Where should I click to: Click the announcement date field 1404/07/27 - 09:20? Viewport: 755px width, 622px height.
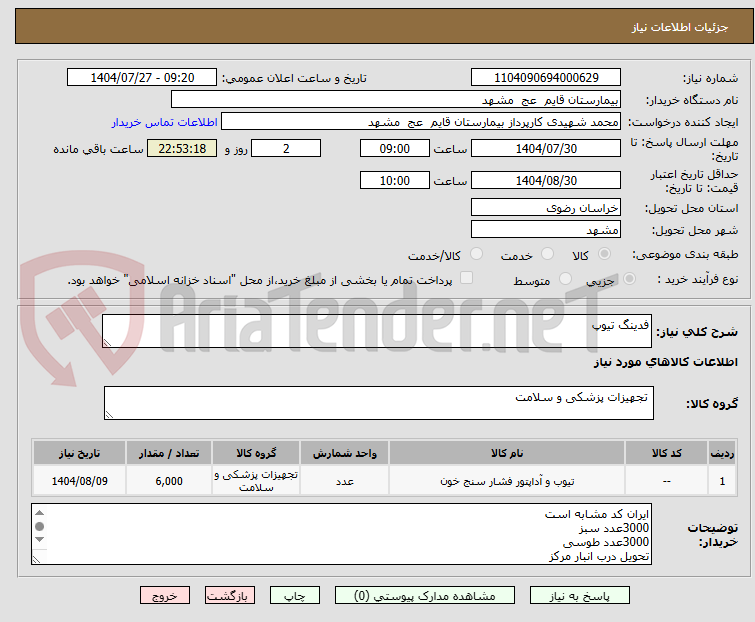tap(142, 78)
